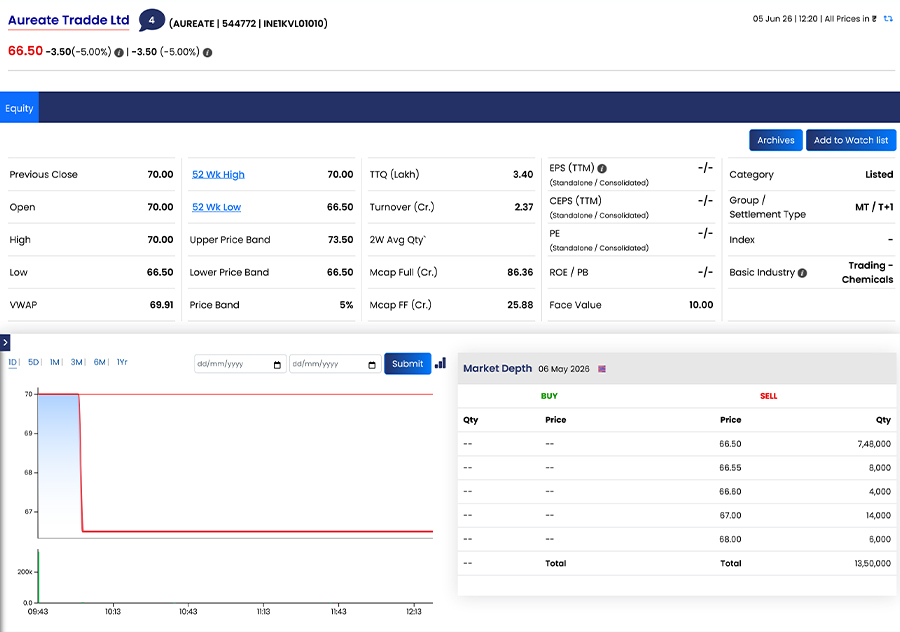This screenshot has width=900, height=632.
Task: Click the Upper Price Band value 73.50
Action: 340,239
